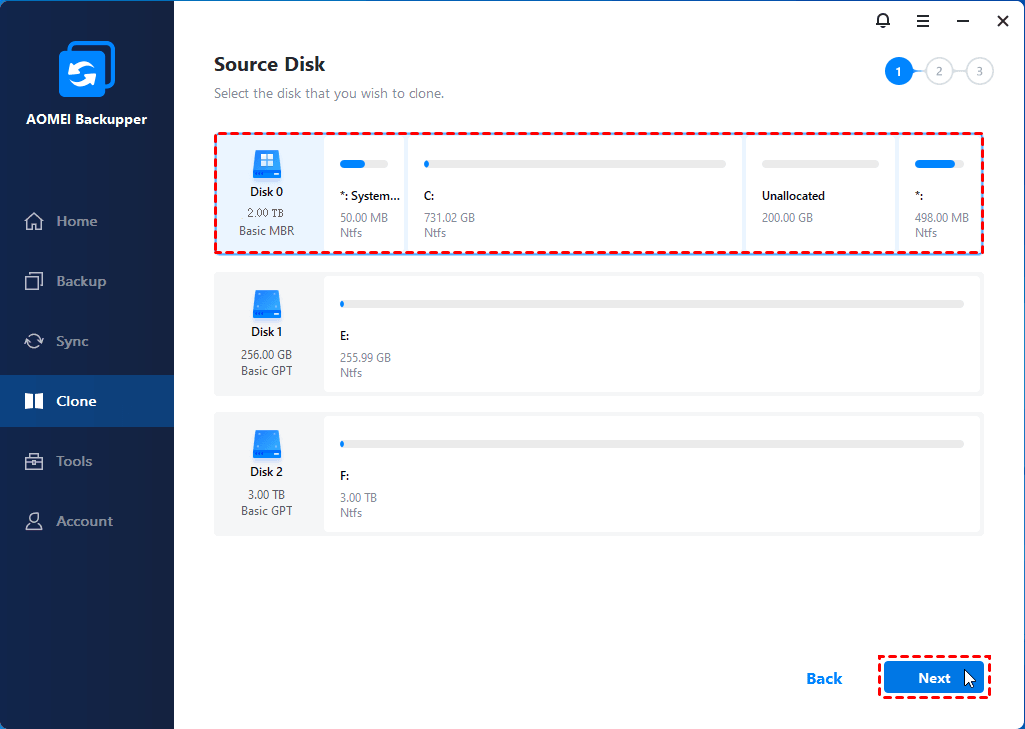Click '50.00 MB' partition size

click(363, 218)
